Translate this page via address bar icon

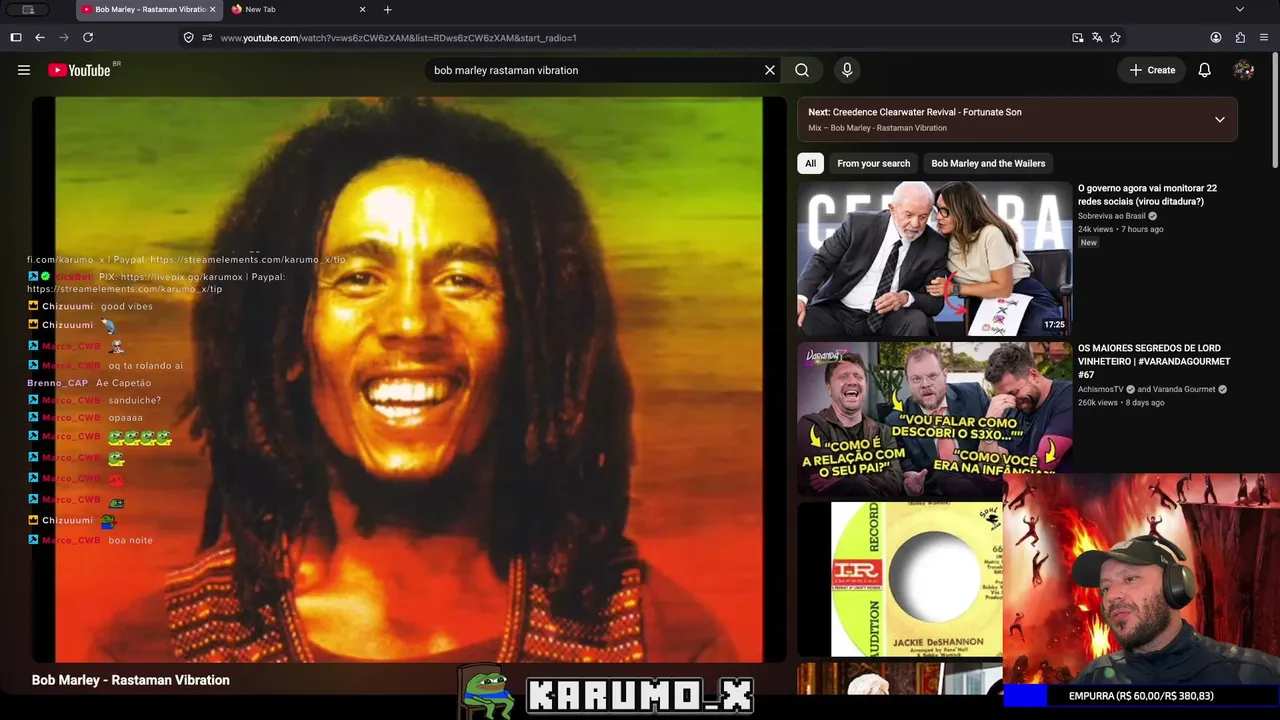tap(1097, 38)
